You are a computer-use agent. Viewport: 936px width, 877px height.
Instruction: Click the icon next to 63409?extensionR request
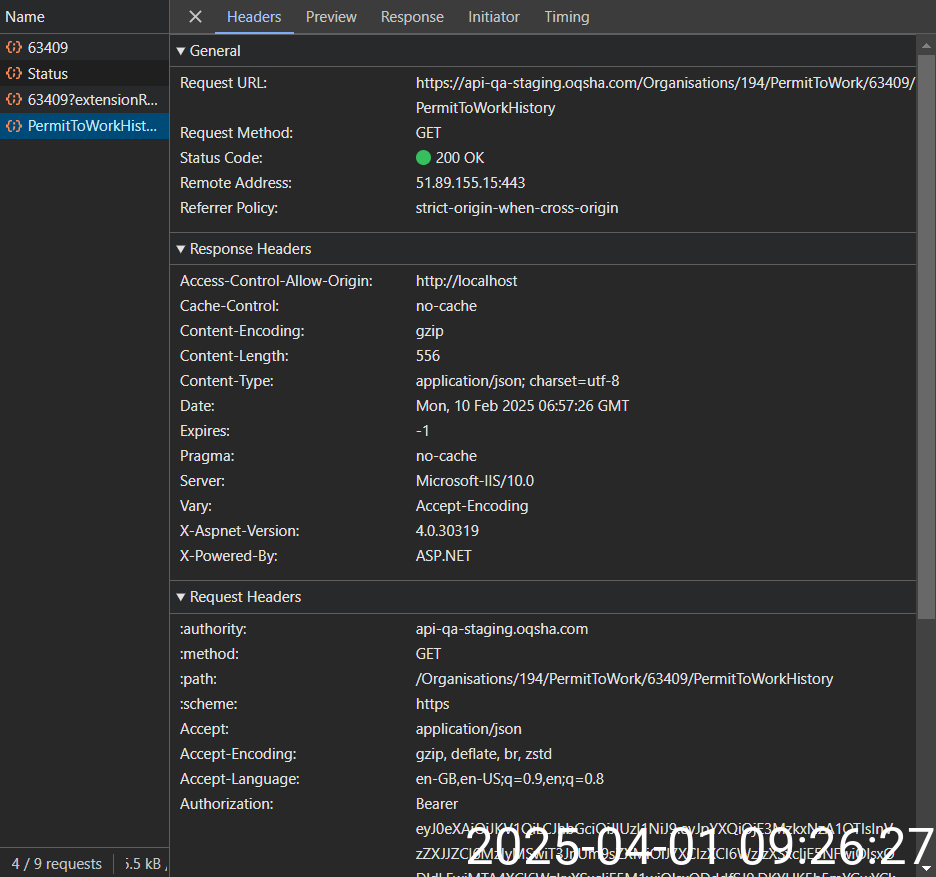tap(14, 100)
